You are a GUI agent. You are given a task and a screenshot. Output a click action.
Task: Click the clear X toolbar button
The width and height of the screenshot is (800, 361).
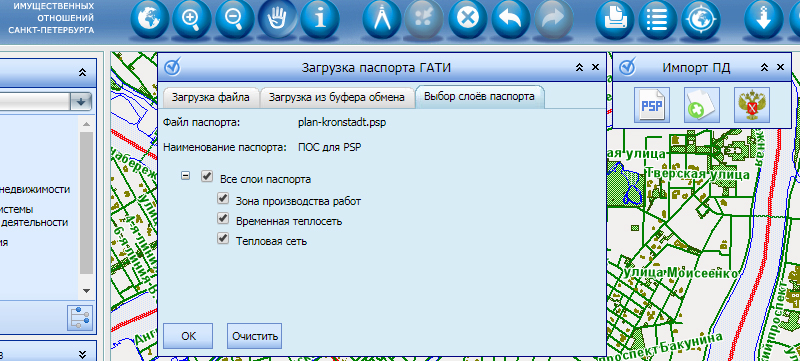pyautogui.click(x=468, y=20)
